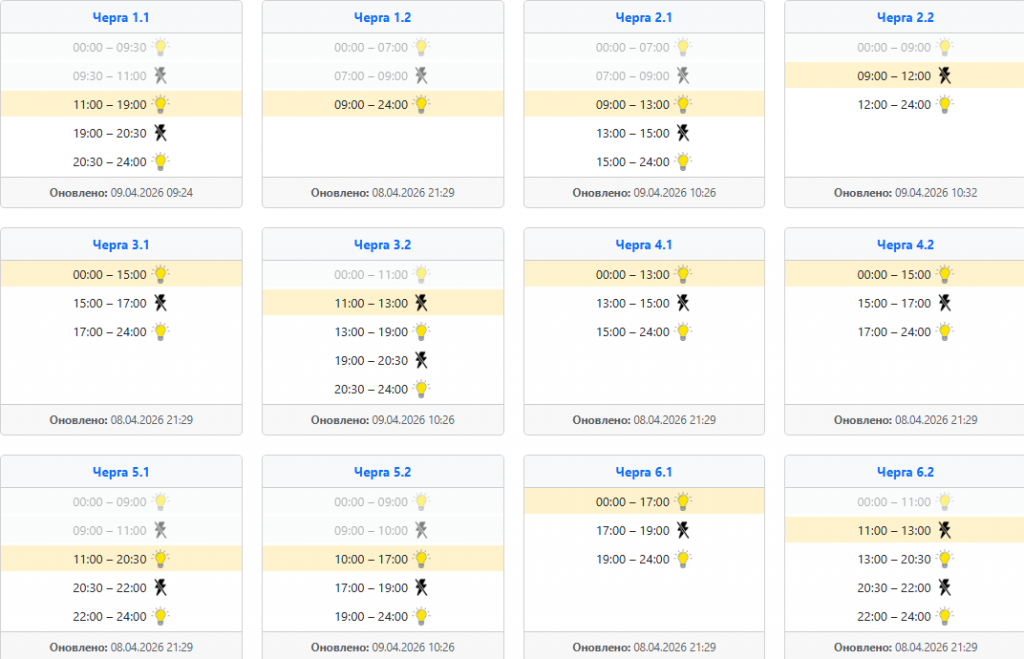
Task: Click outage icon for 17:00 – 19:00 in Черга 6.1
Action: (x=683, y=530)
